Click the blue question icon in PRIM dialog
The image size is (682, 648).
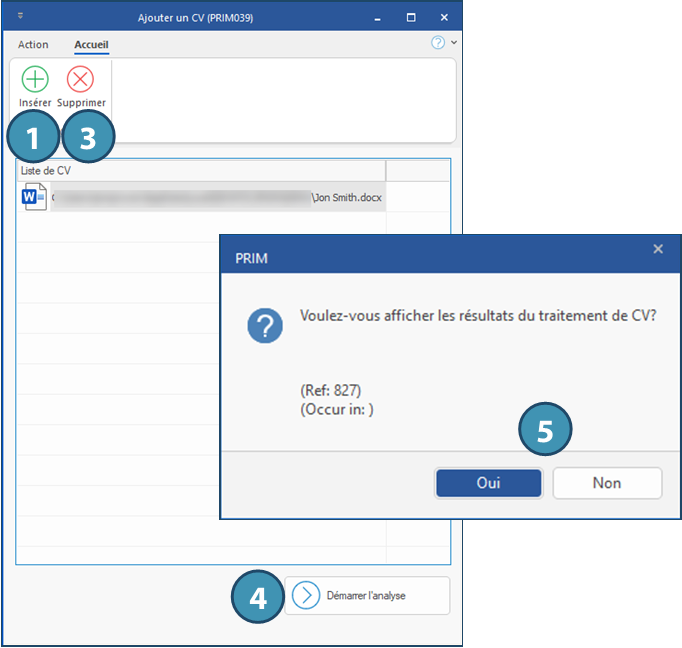coord(265,326)
